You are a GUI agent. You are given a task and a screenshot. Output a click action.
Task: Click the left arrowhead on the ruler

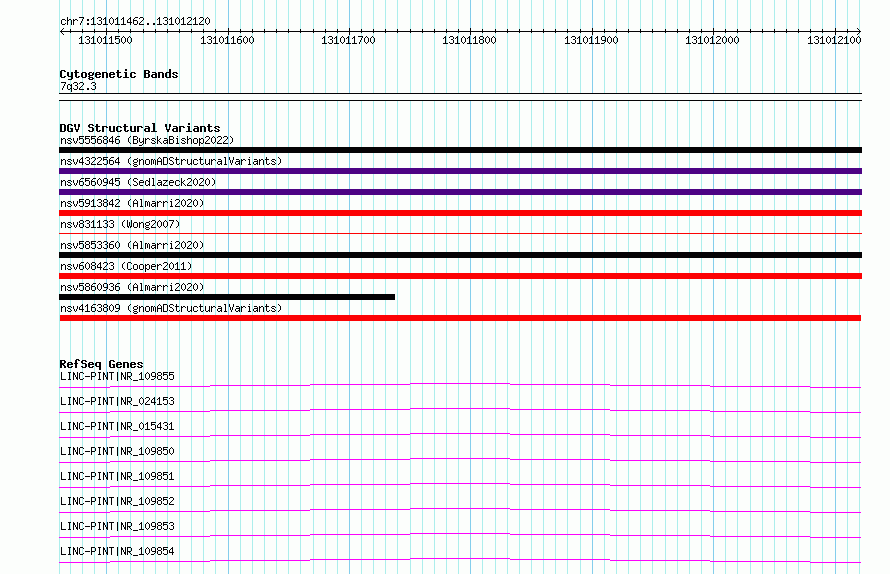[x=62, y=32]
